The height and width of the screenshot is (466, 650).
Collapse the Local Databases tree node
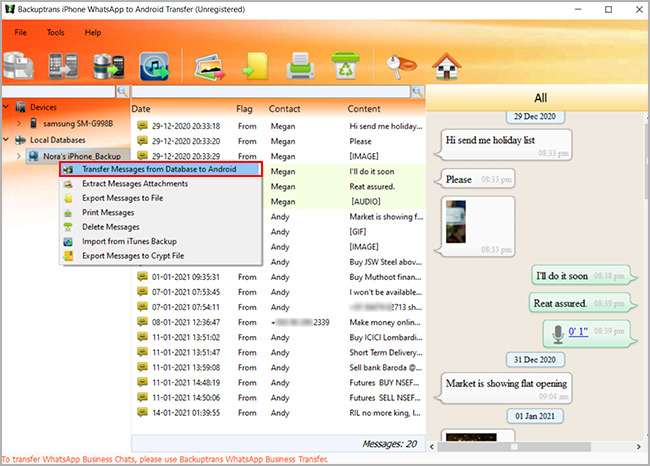tap(7, 140)
